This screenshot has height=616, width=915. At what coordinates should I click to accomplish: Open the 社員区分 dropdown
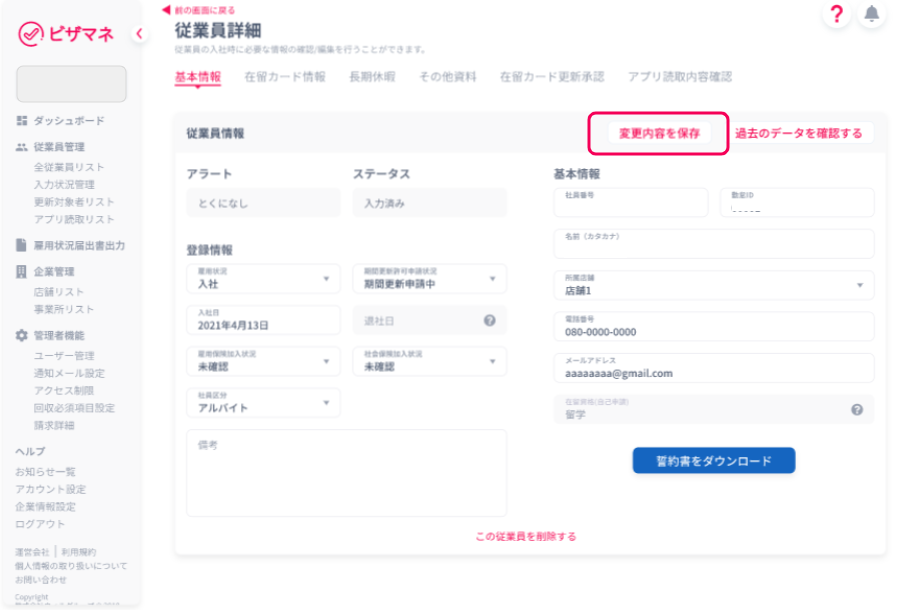(325, 403)
